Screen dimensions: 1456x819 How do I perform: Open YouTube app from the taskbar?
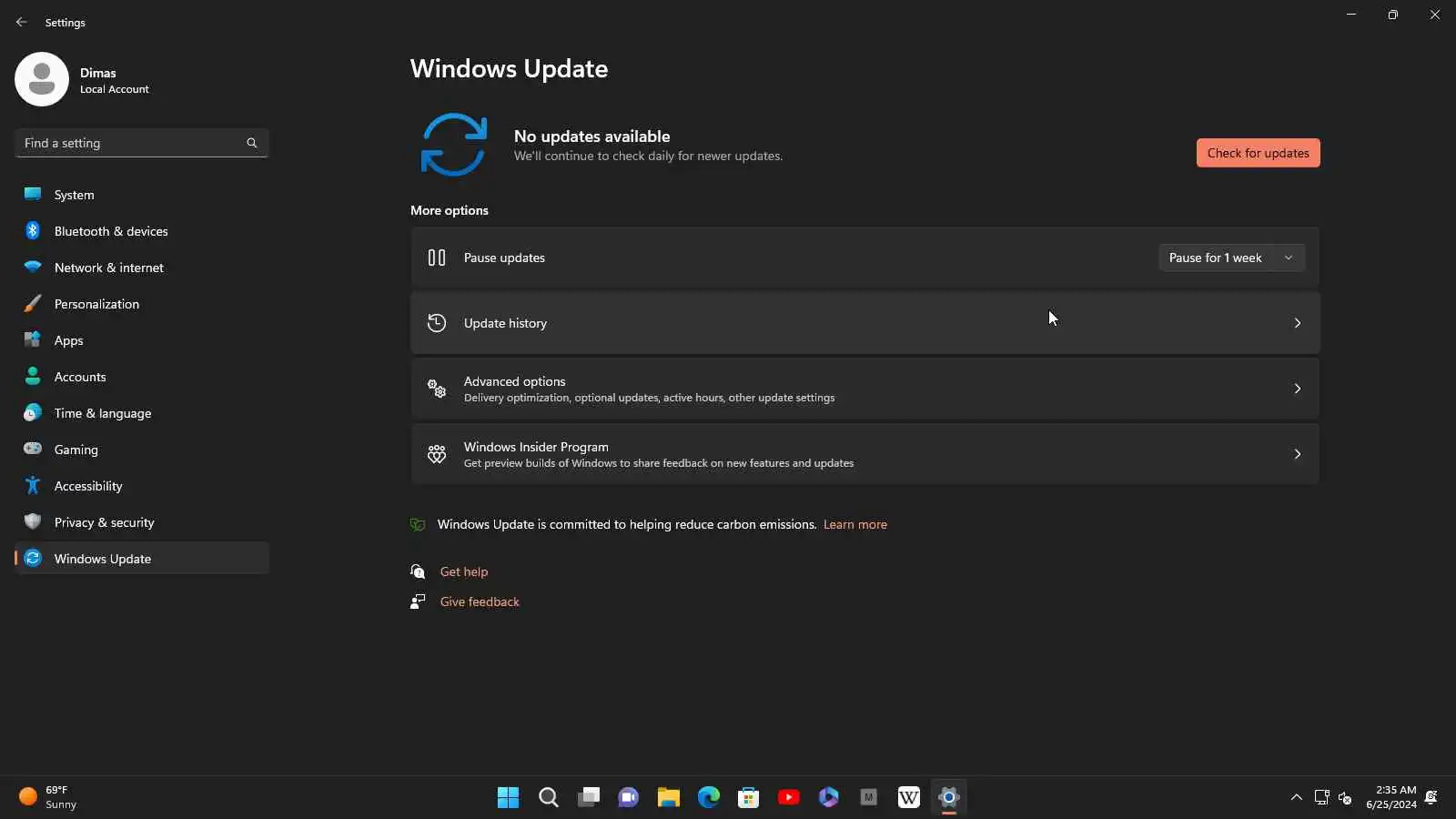pyautogui.click(x=788, y=797)
